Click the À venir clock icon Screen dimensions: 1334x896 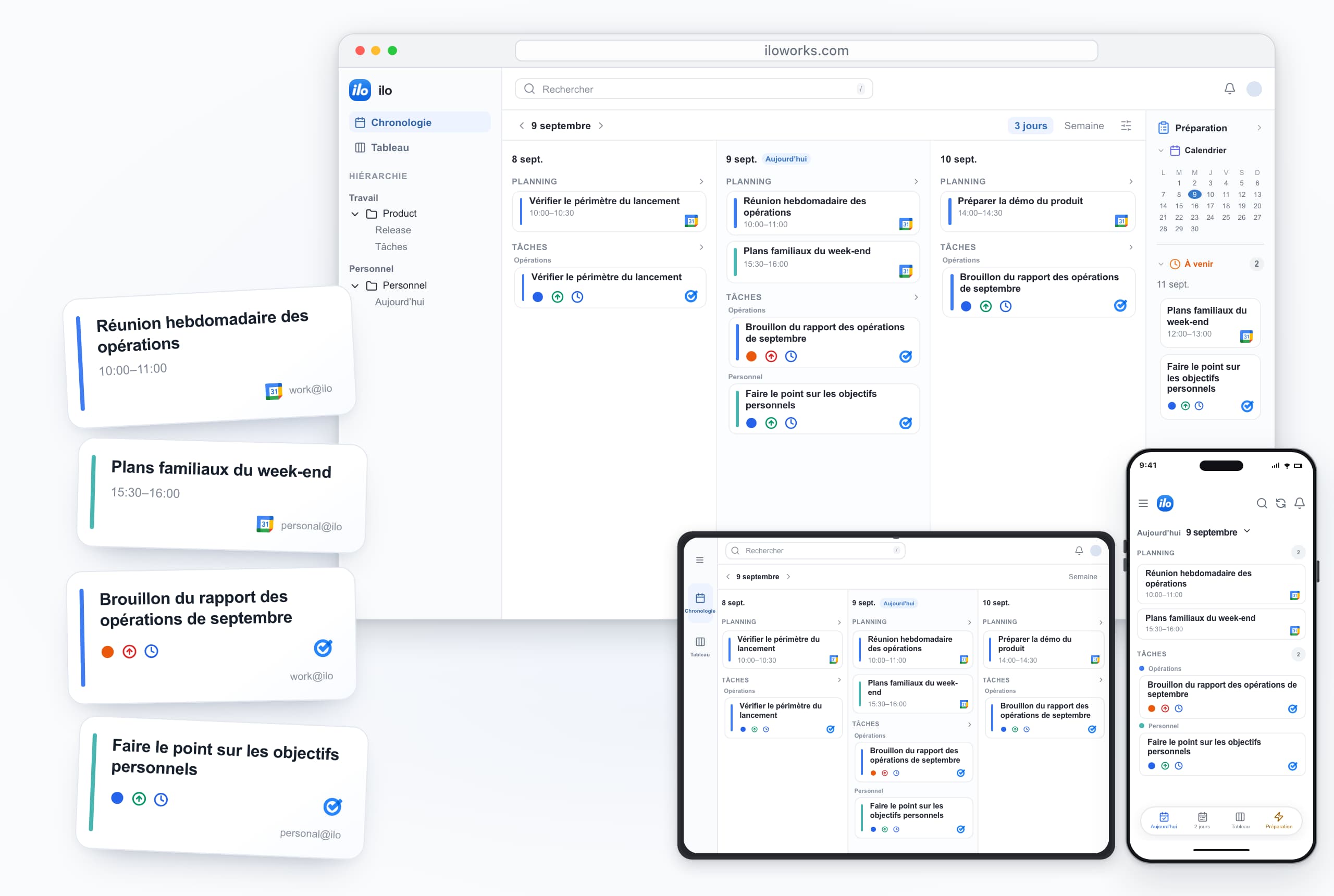[x=1175, y=264]
